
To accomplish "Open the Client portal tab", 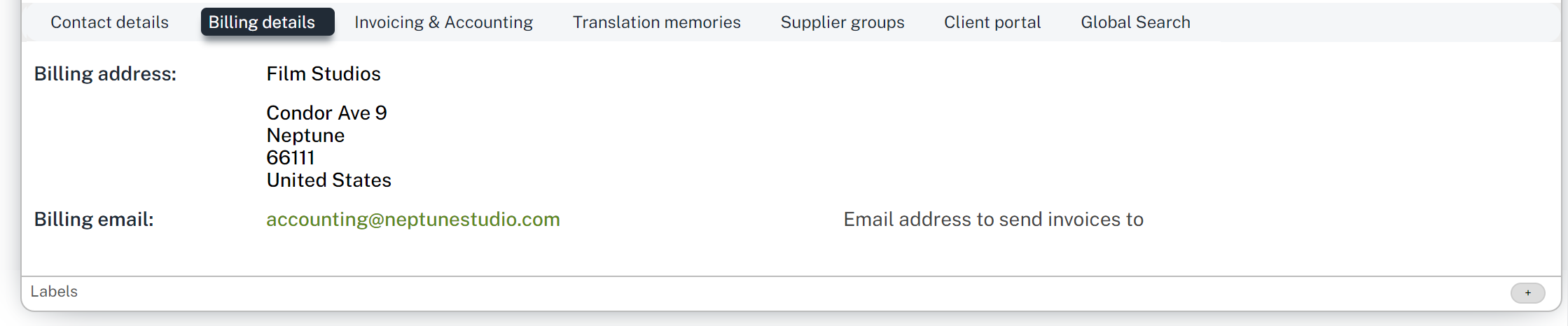I will tap(992, 22).
